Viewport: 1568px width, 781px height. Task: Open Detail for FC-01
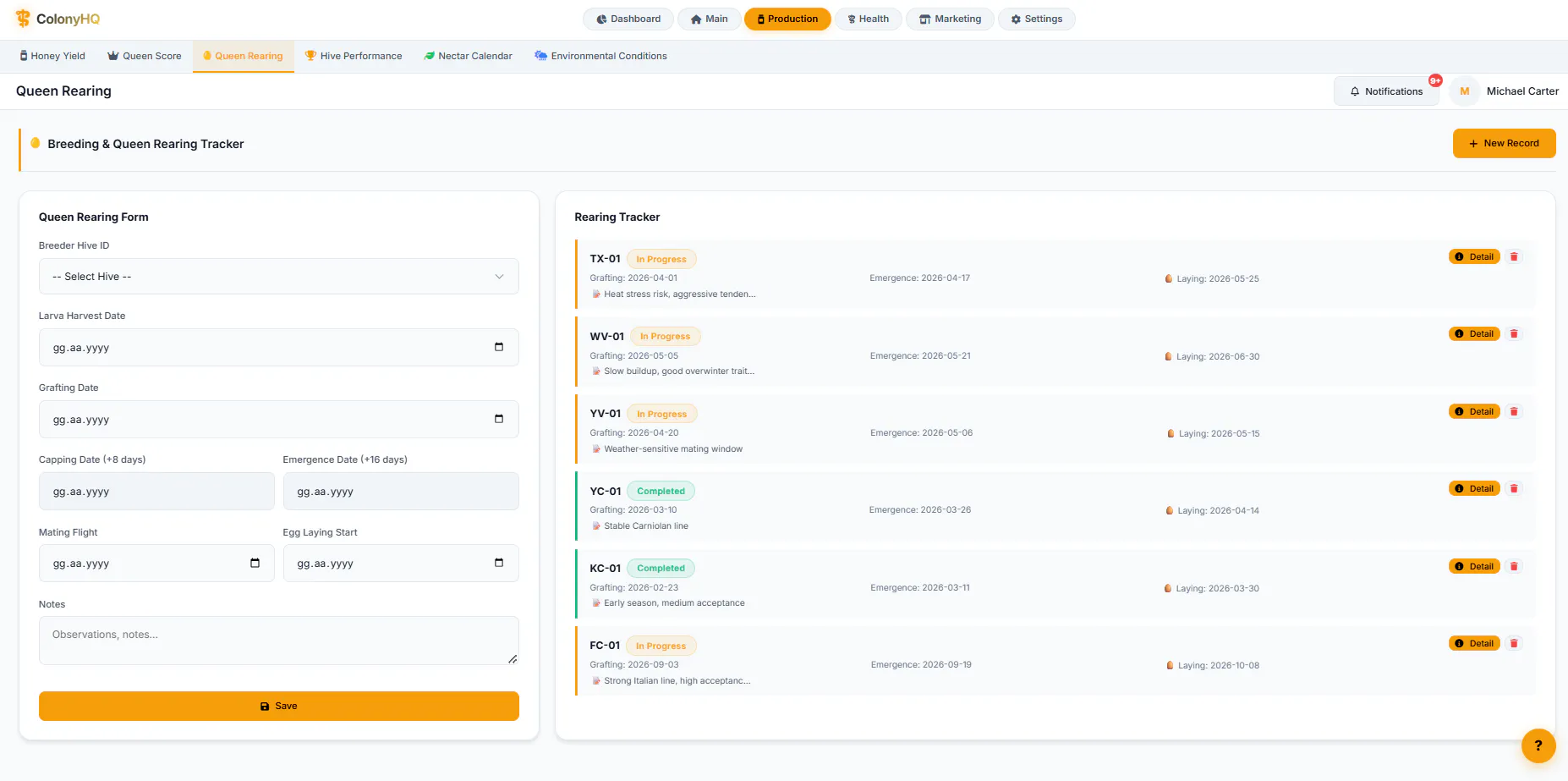(1474, 643)
